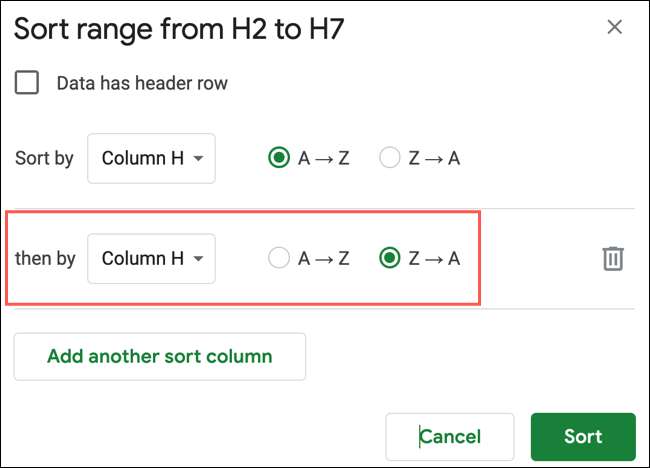This screenshot has width=650, height=468.
Task: Click "Add another sort column"
Action: point(159,356)
